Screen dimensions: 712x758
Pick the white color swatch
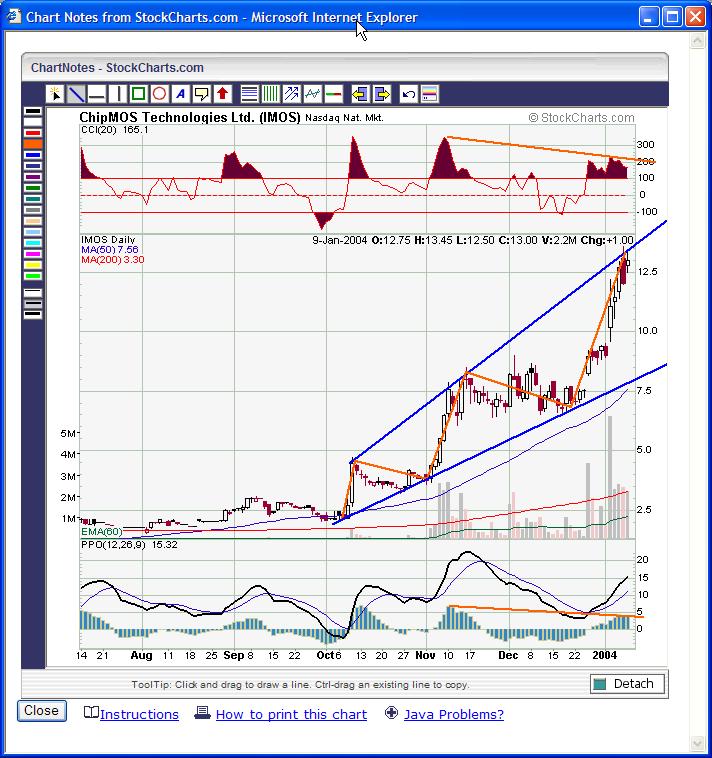click(33, 122)
